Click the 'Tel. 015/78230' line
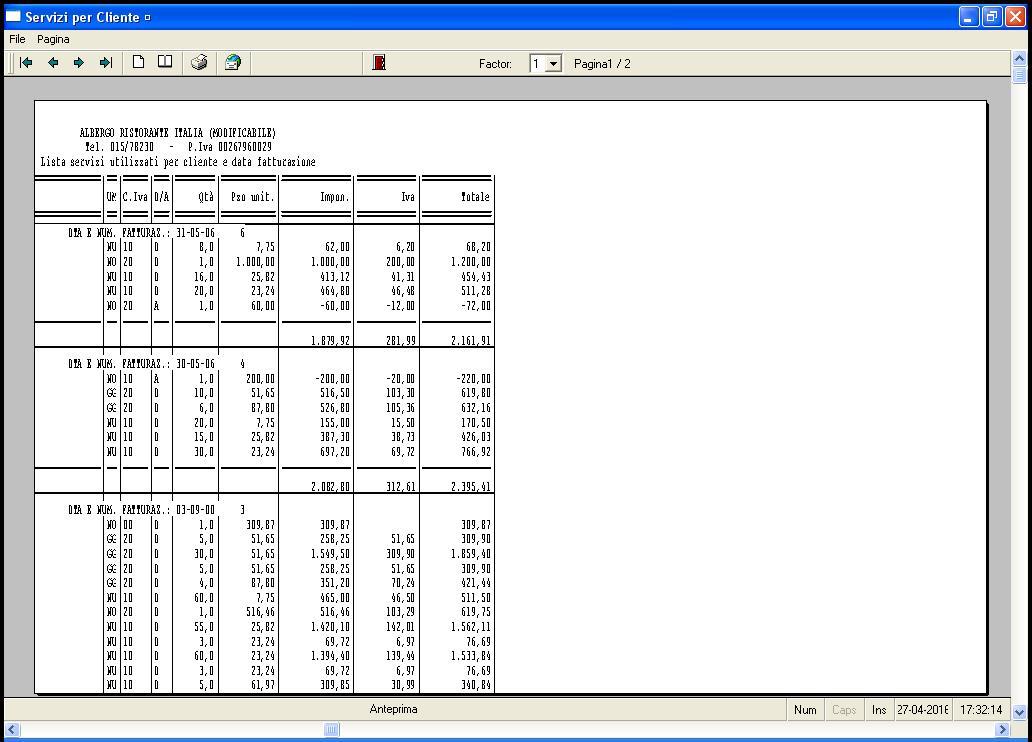The width and height of the screenshot is (1032, 742). pyautogui.click(x=119, y=147)
